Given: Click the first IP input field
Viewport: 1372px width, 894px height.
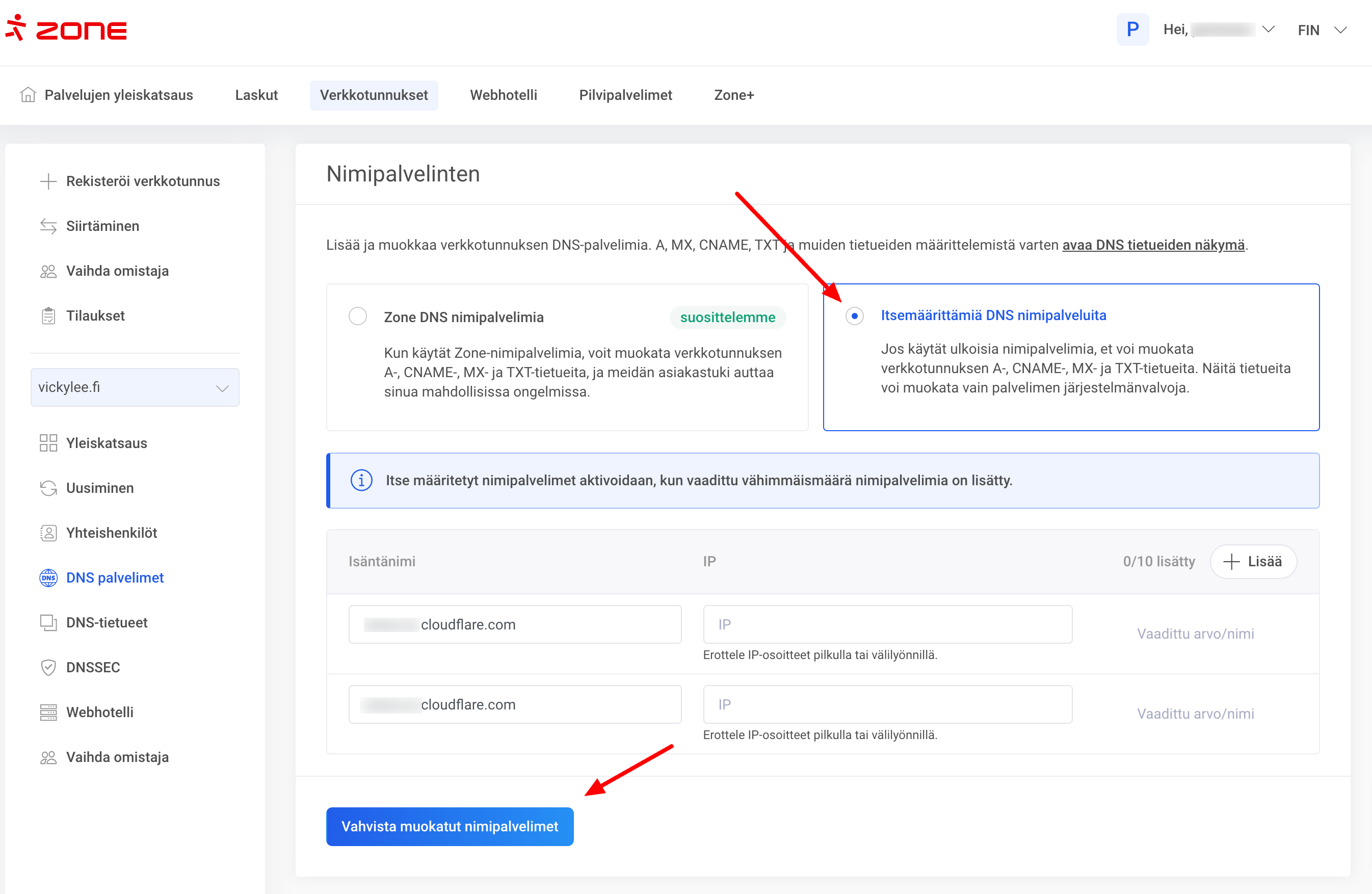Looking at the screenshot, I should [887, 624].
